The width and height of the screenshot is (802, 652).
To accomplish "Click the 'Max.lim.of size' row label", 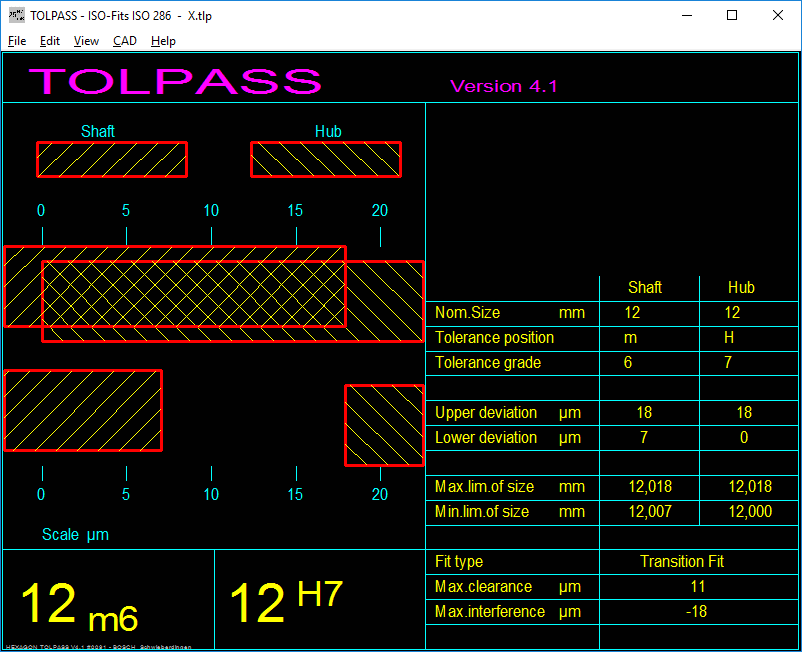I will [x=484, y=487].
